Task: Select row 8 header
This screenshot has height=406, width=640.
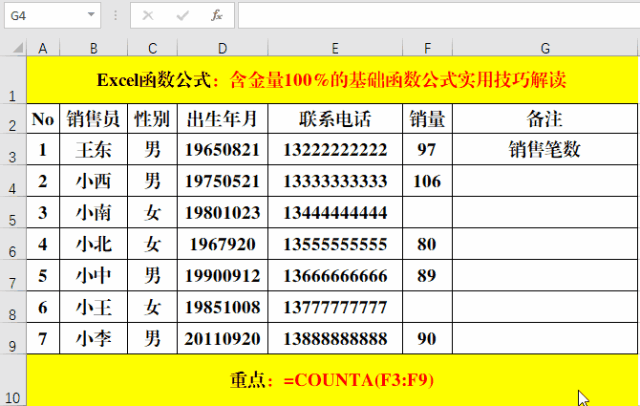Action: [13, 307]
